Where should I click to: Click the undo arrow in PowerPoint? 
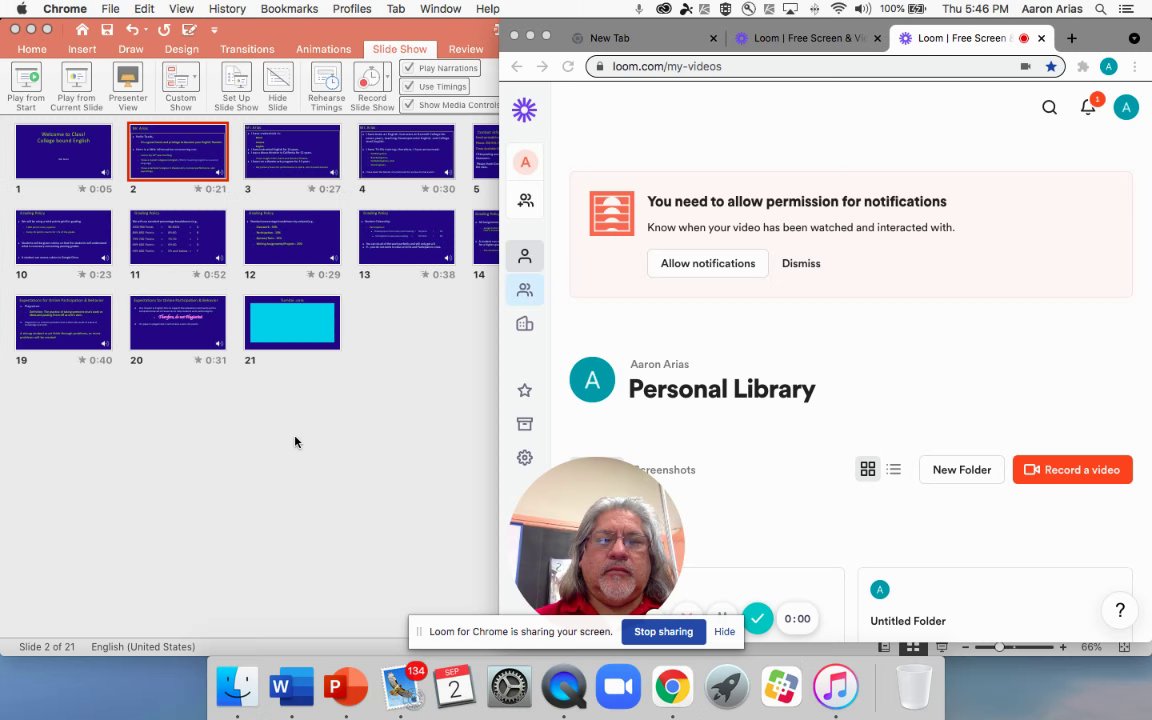tap(132, 29)
